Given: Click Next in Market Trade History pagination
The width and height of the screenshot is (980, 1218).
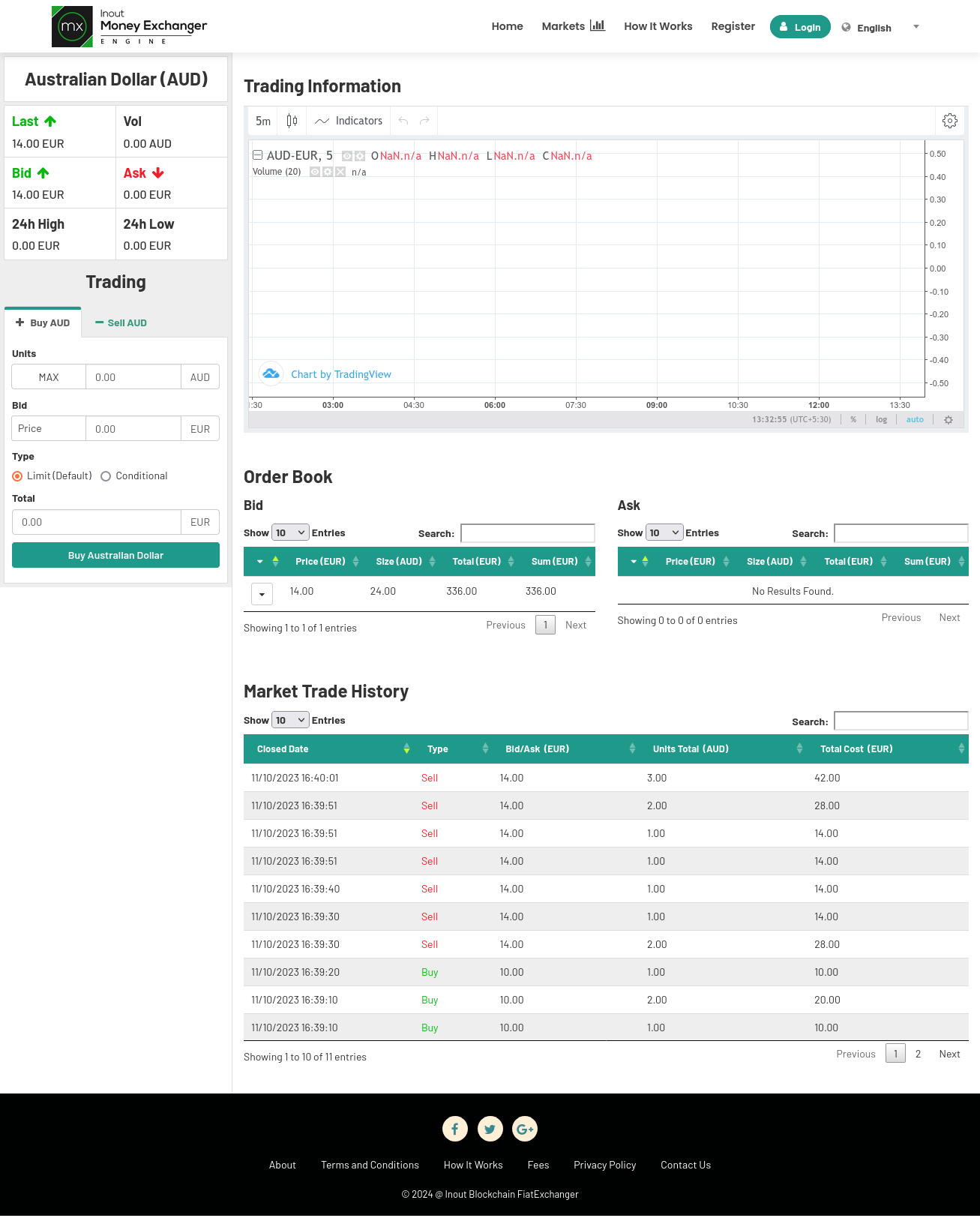Looking at the screenshot, I should pyautogui.click(x=949, y=1054).
